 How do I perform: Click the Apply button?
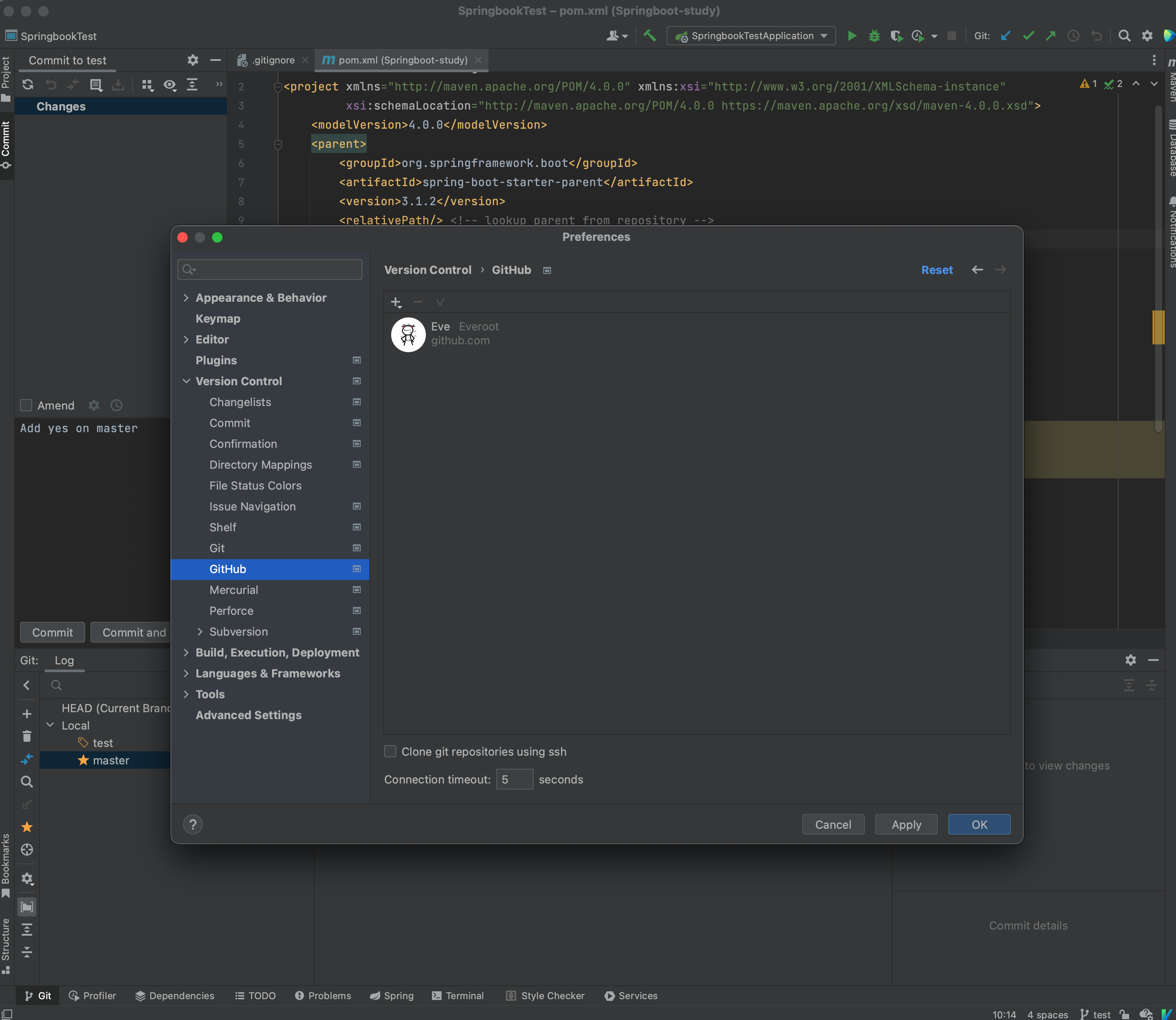point(906,824)
